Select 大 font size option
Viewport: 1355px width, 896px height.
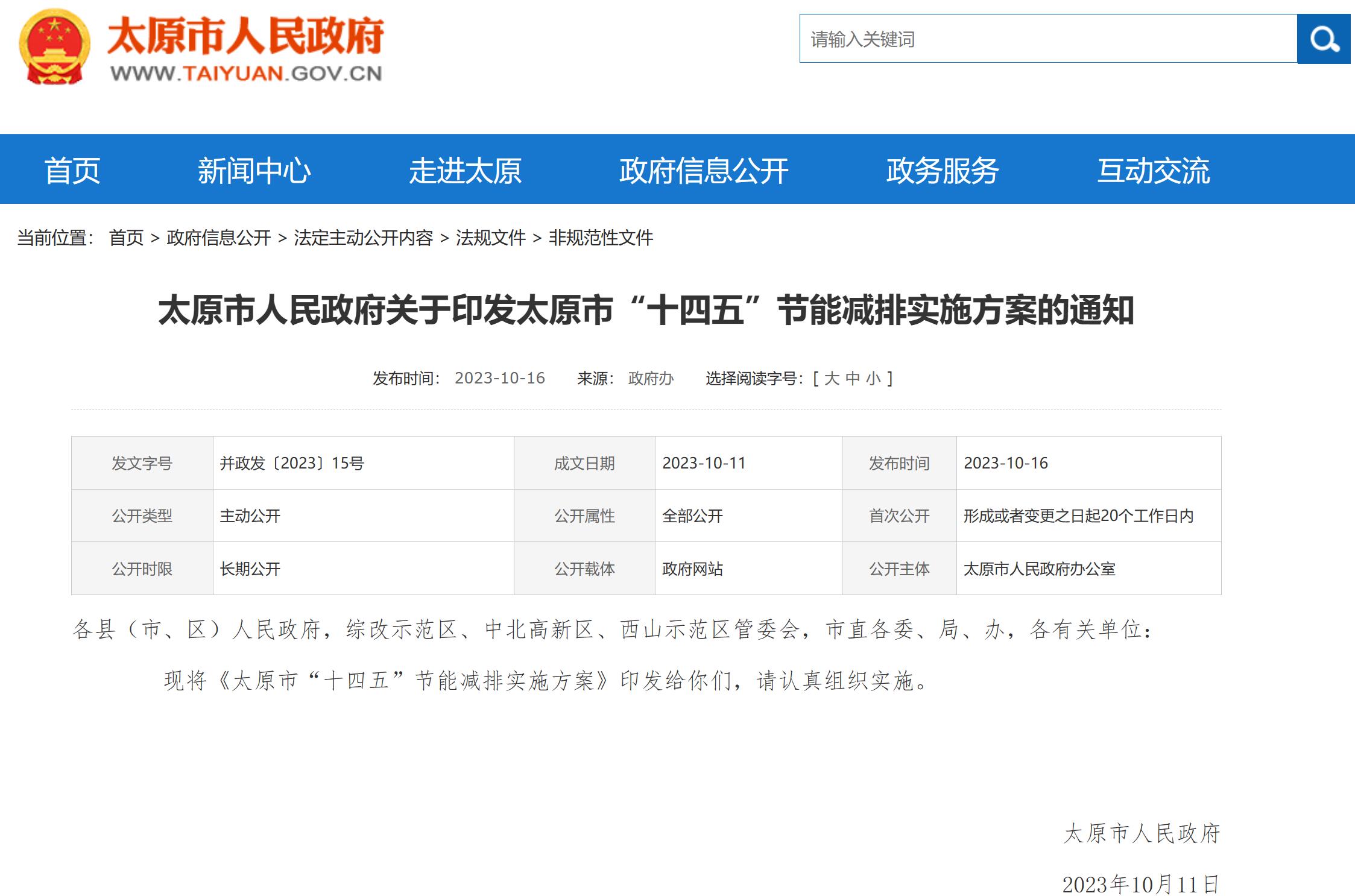[x=832, y=379]
